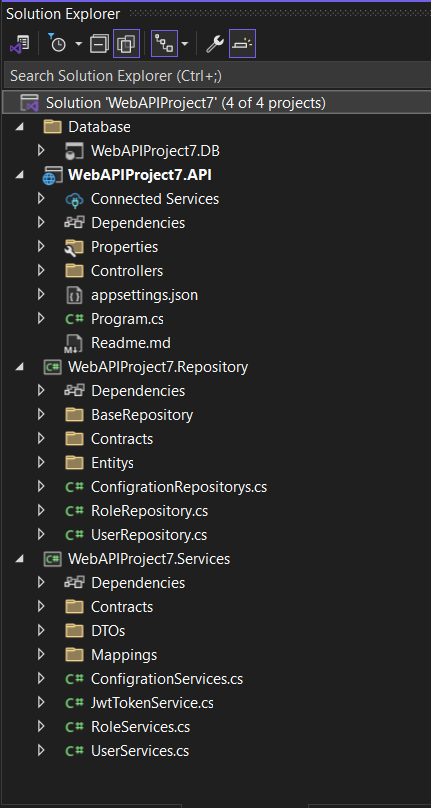Select the UserRepository.cs file
Image resolution: width=431 pixels, height=808 pixels.
[149, 535]
